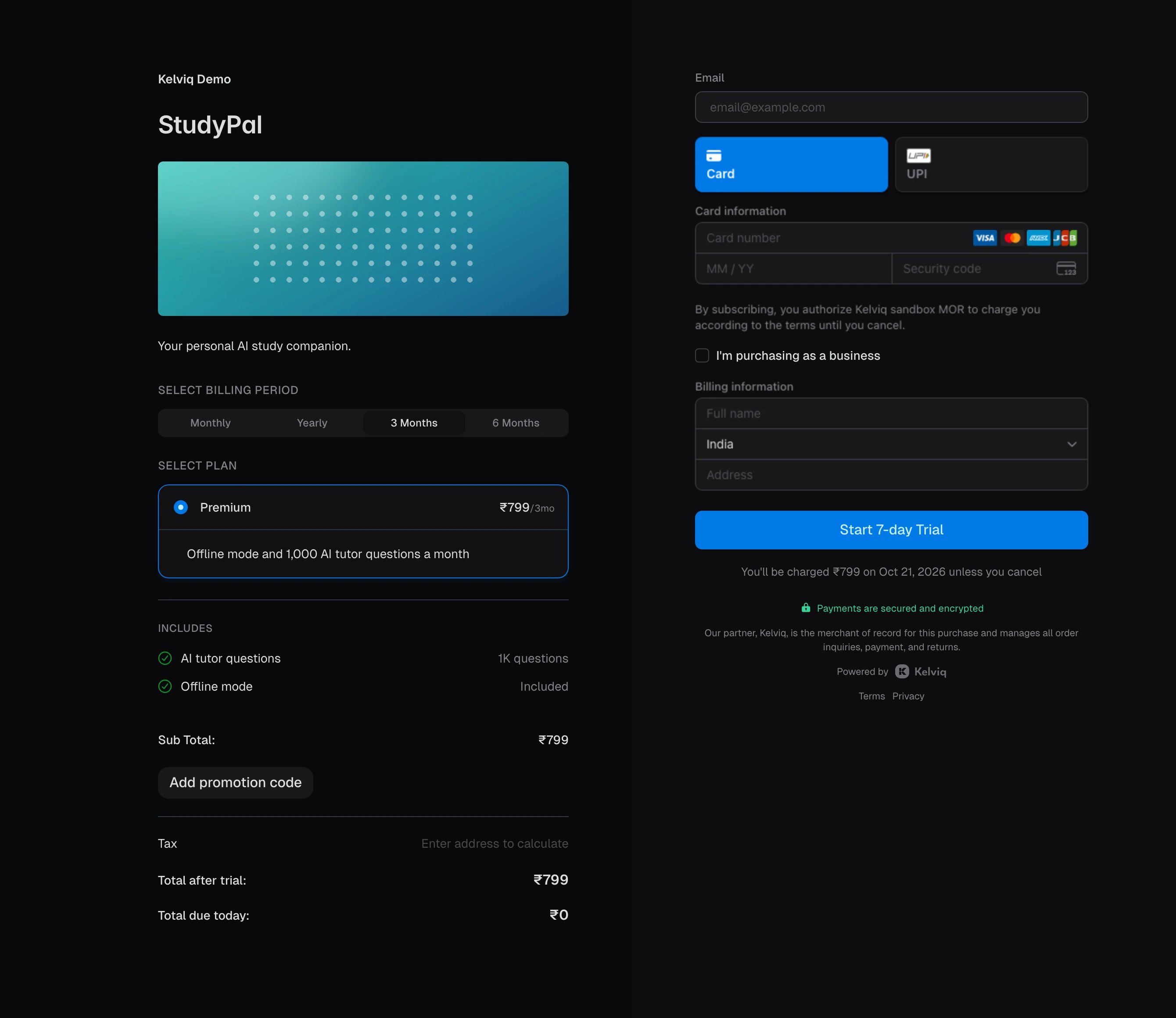Click the Total due today ₹0 amount
Screen dimensions: 1176x1018
click(x=559, y=914)
